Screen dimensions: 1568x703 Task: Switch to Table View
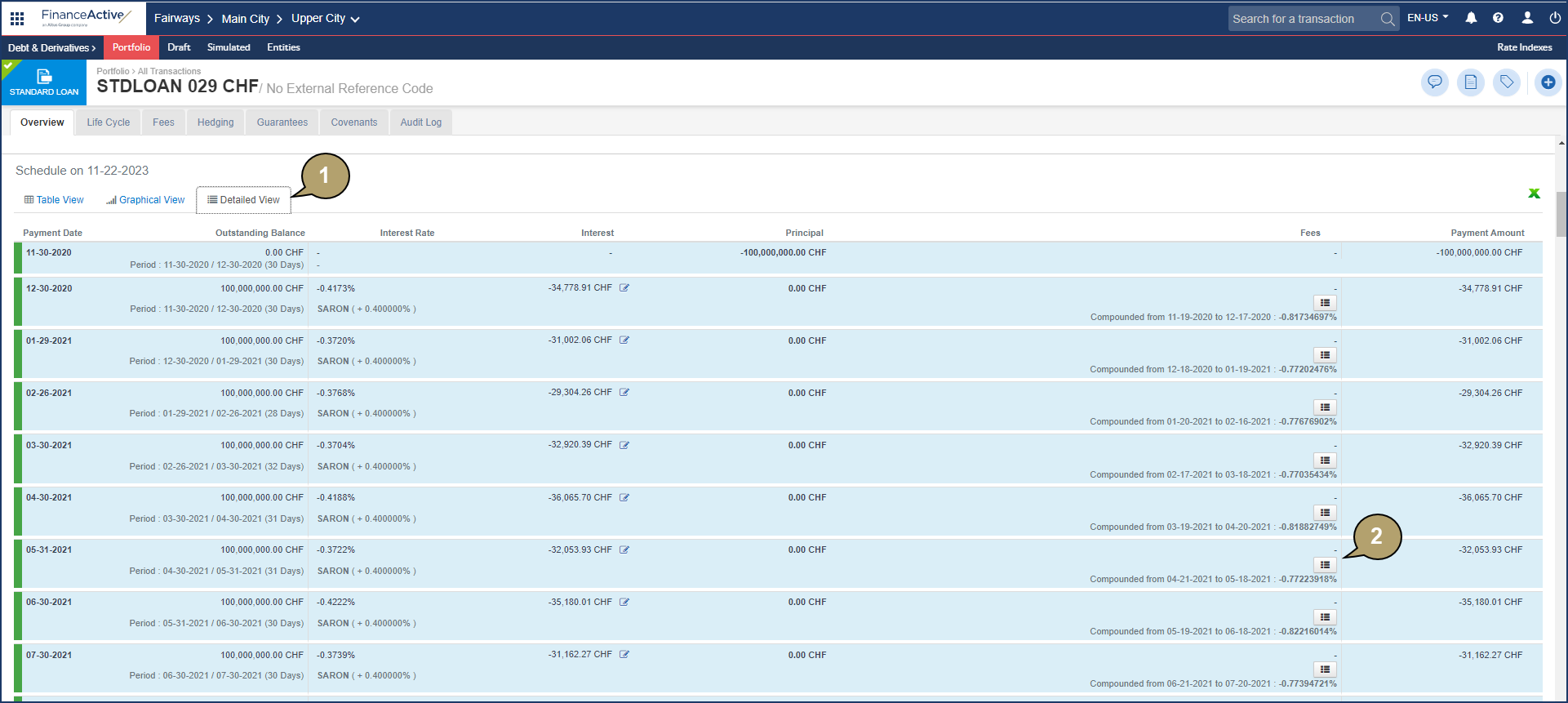point(54,200)
